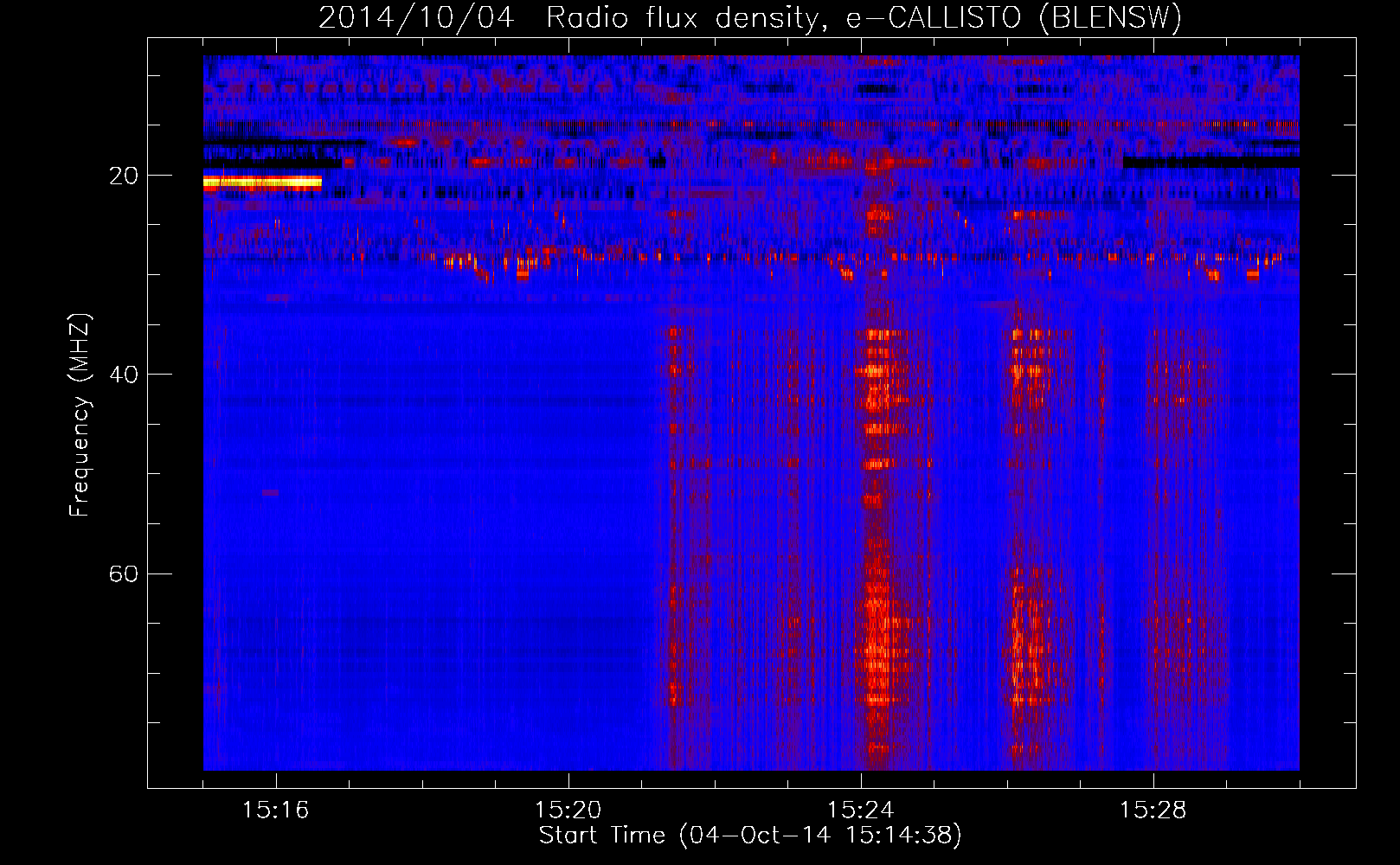Click the 15:16 time tick label
Screen dimensions: 1400x865
click(x=275, y=811)
